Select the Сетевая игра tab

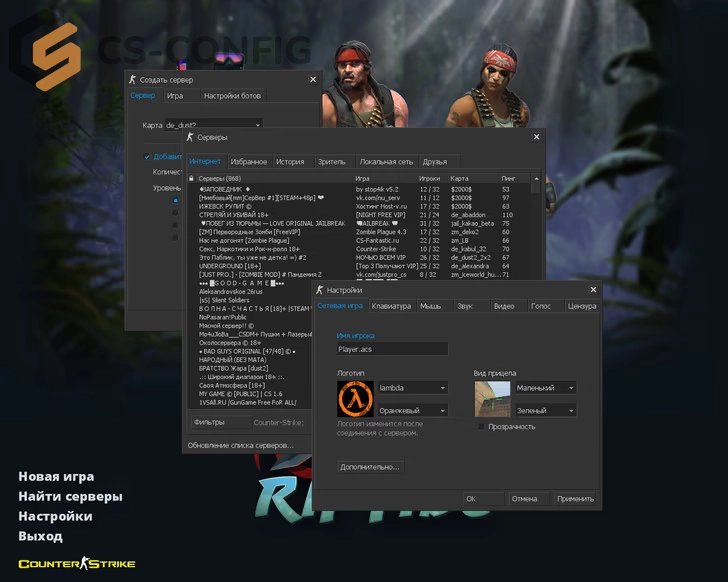pyautogui.click(x=340, y=305)
